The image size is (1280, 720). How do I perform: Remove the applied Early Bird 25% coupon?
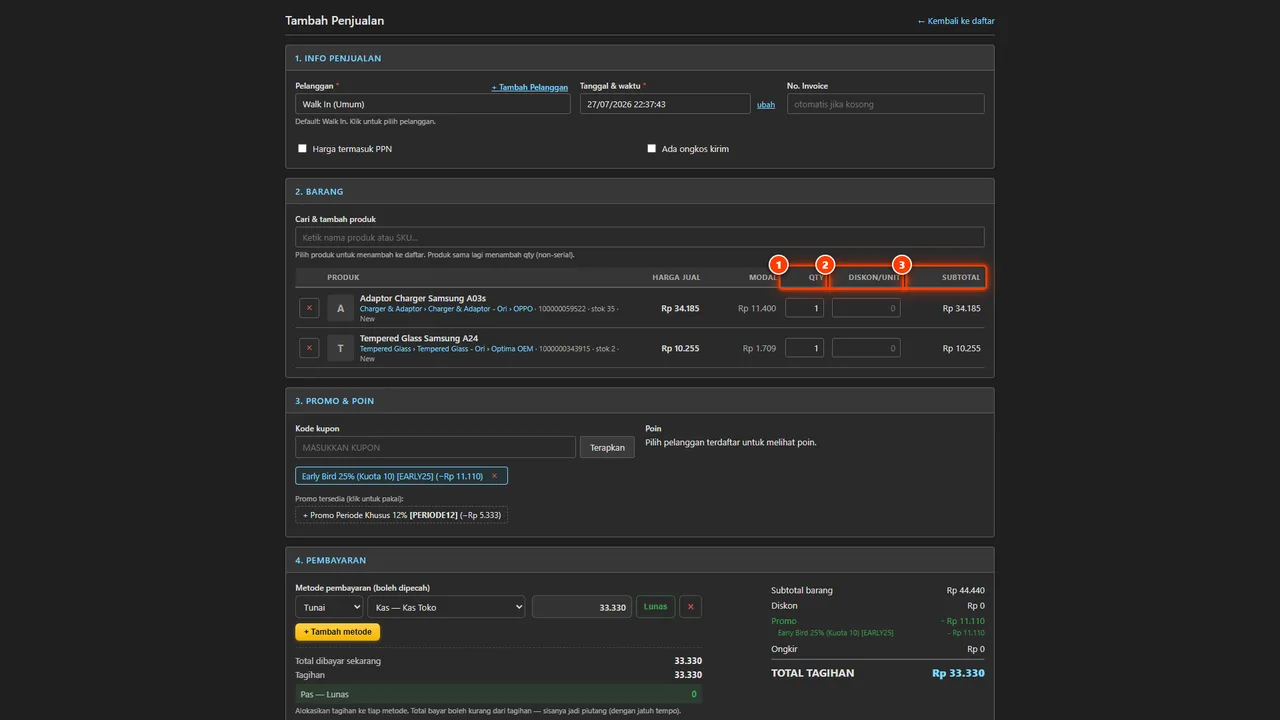[x=494, y=476]
